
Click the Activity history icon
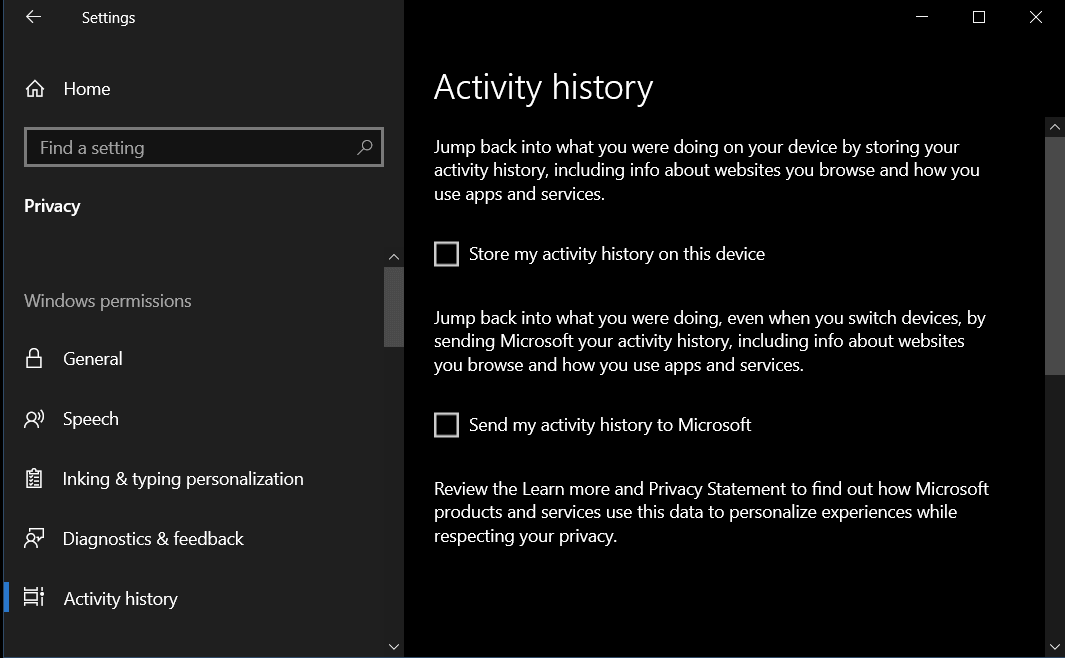point(34,597)
